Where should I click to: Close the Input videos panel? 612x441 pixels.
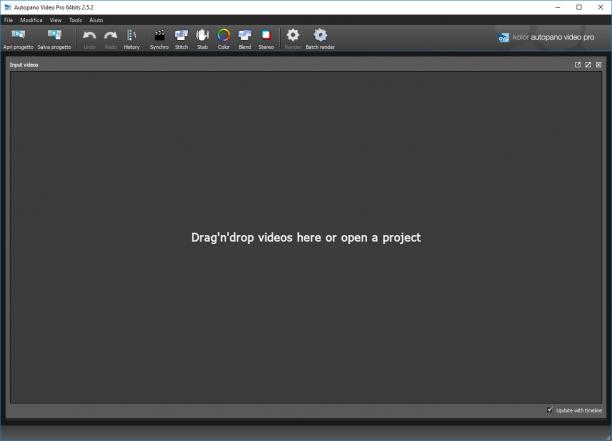coord(598,65)
